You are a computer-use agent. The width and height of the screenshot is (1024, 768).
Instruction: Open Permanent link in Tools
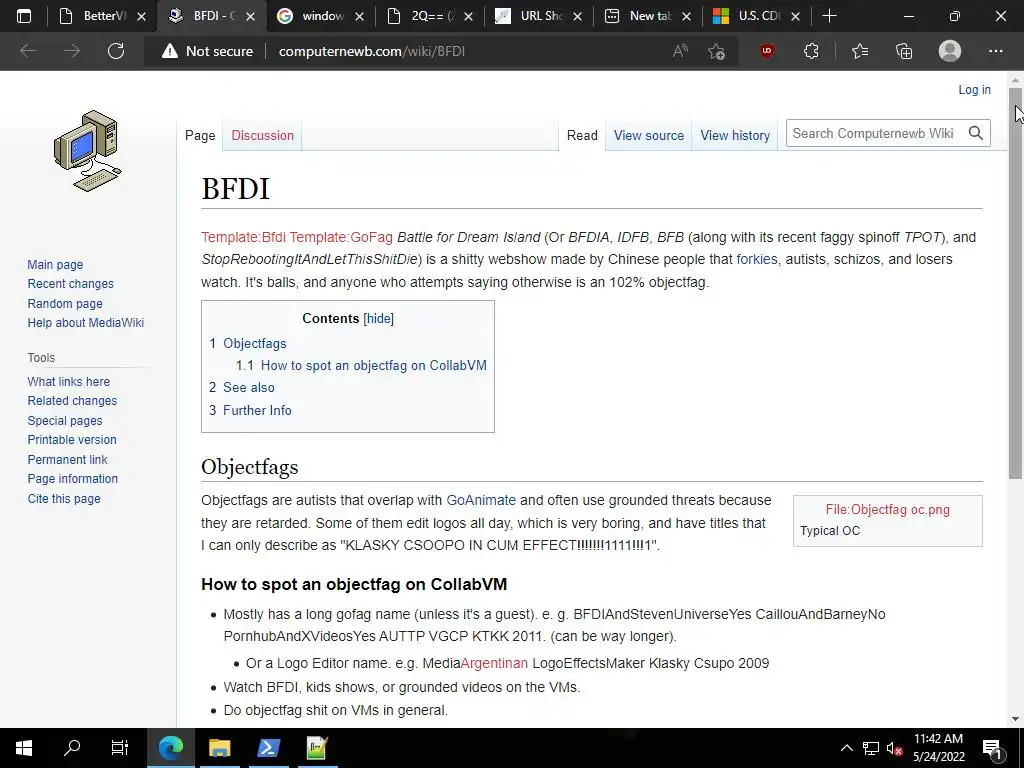coord(67,459)
